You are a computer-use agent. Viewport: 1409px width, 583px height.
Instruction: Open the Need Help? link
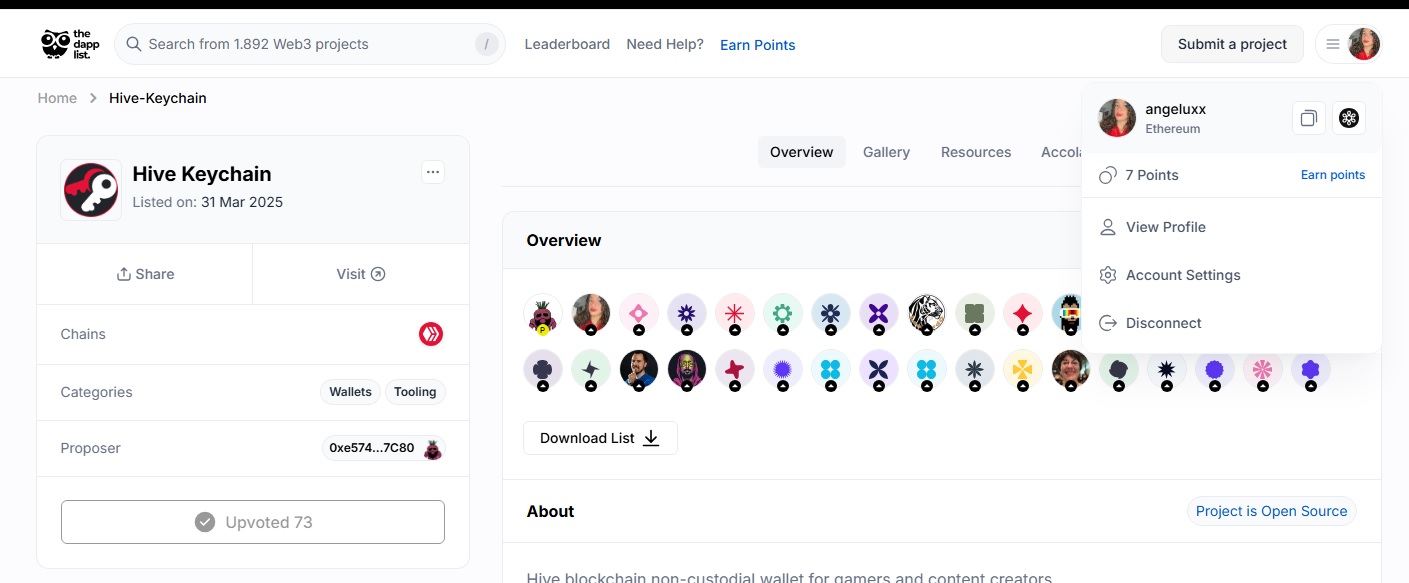[x=665, y=44]
